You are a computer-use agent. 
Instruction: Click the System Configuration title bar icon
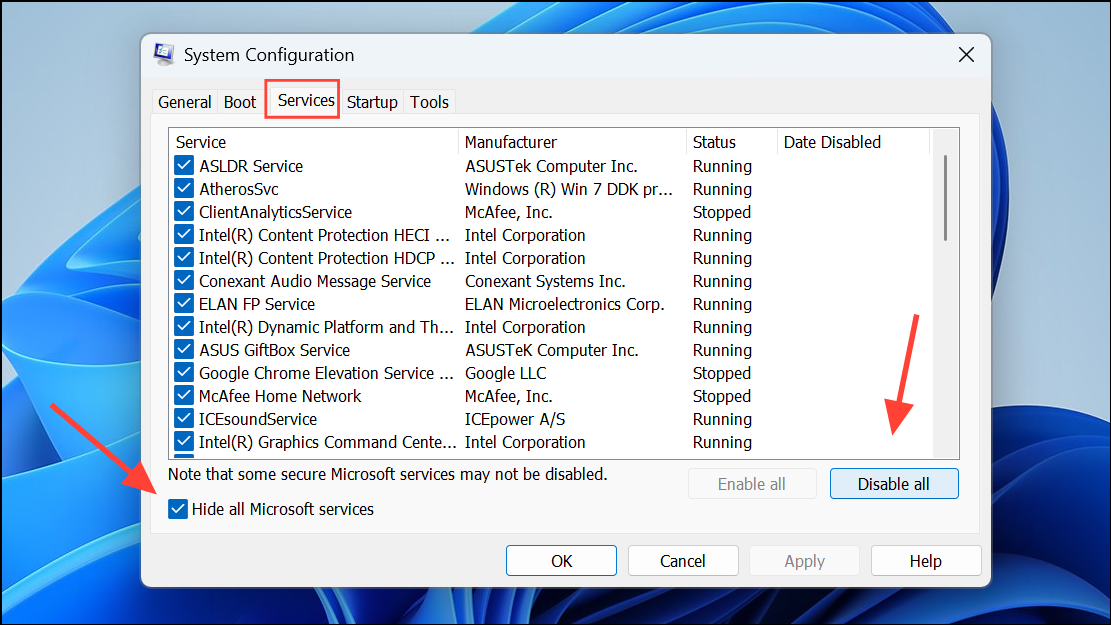click(x=164, y=55)
